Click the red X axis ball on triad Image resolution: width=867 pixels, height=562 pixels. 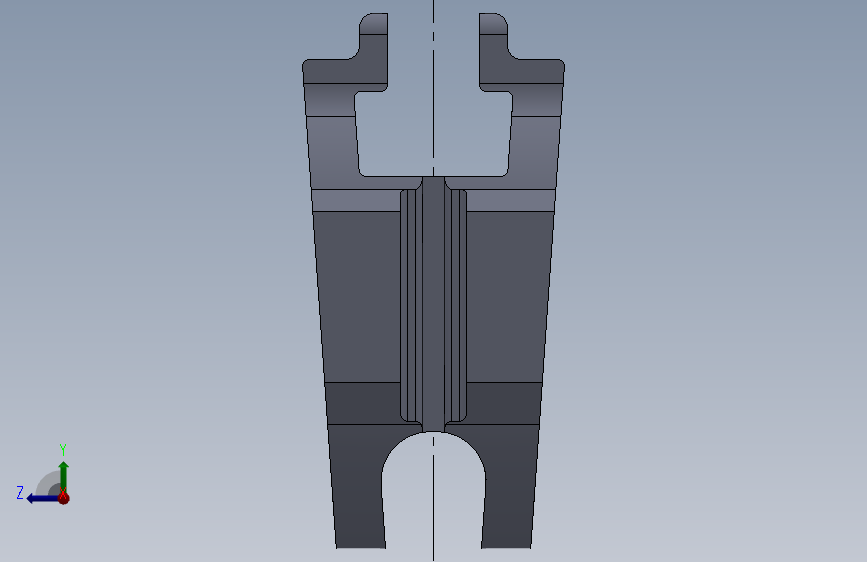[64, 498]
